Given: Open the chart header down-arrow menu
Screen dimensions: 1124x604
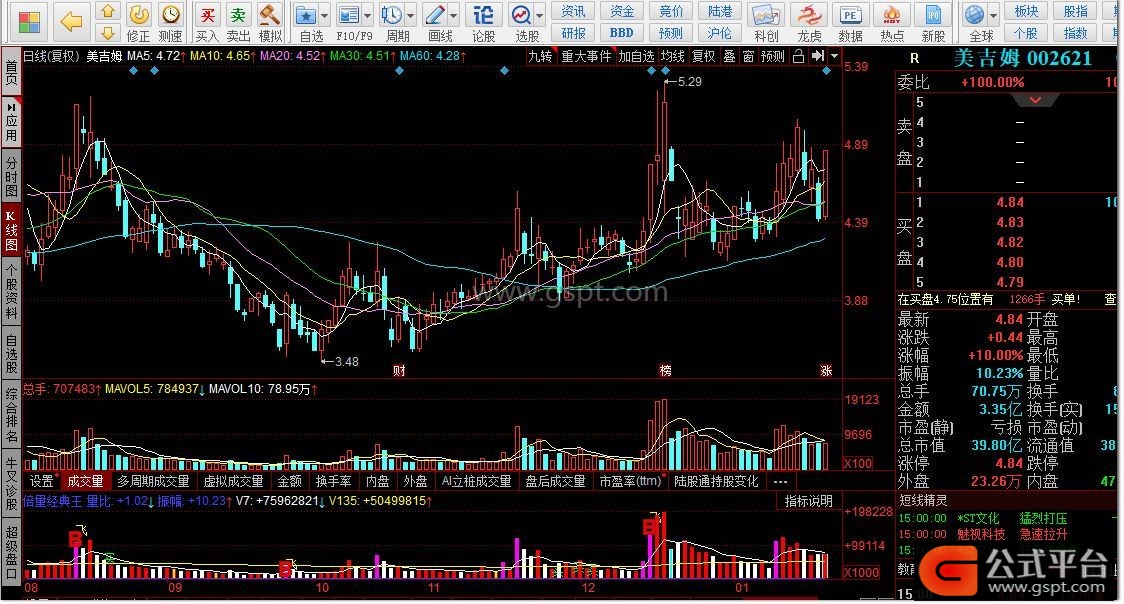Looking at the screenshot, I should pos(834,56).
